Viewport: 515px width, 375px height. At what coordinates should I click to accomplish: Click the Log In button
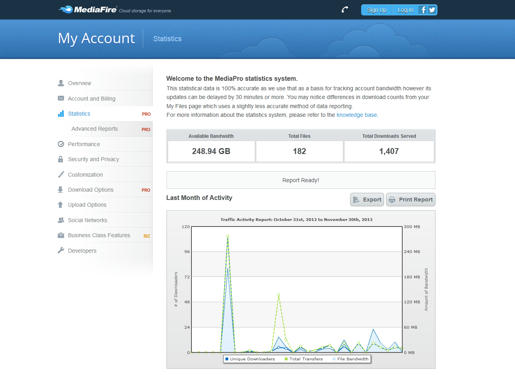click(405, 10)
